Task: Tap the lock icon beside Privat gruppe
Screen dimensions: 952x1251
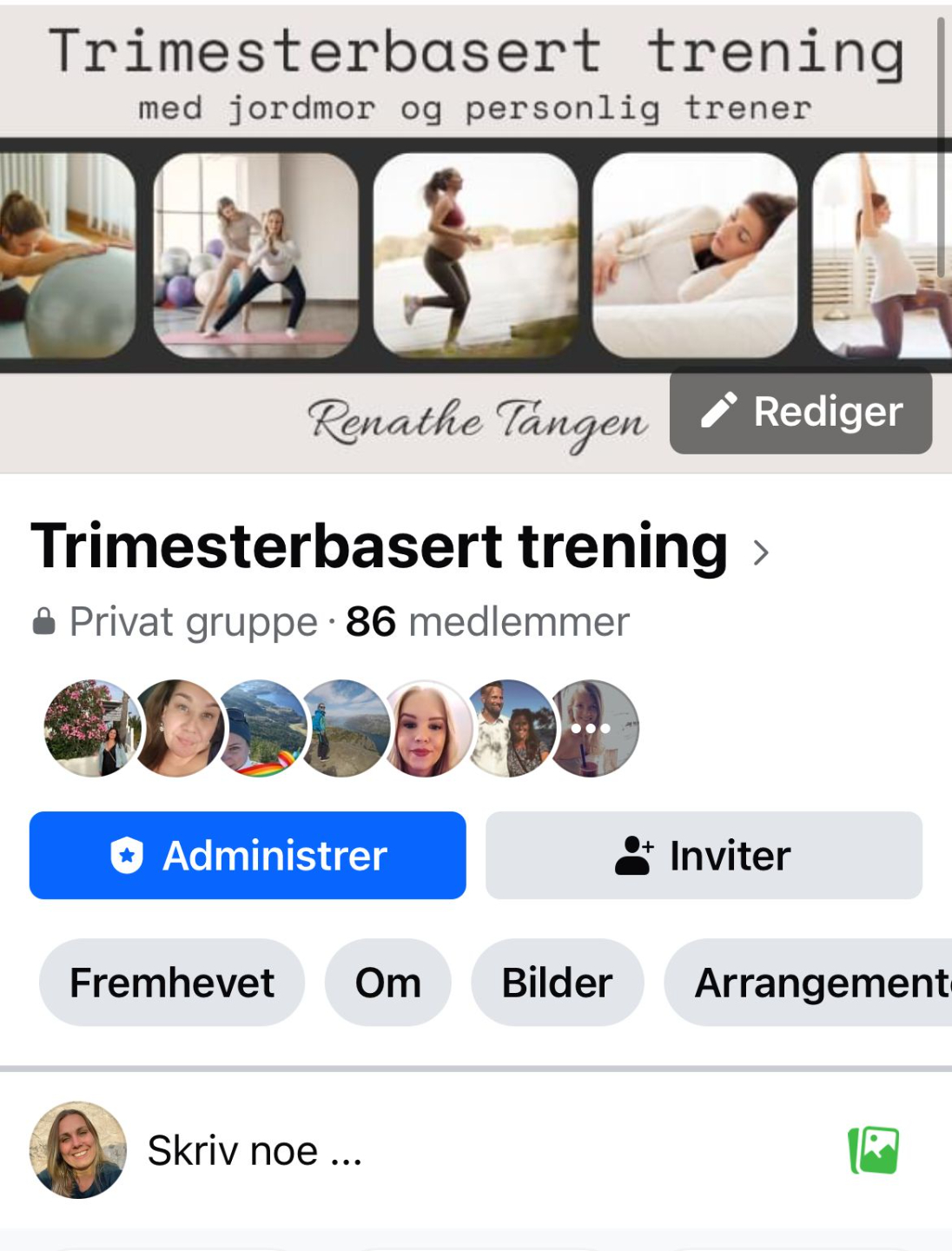Action: click(44, 622)
